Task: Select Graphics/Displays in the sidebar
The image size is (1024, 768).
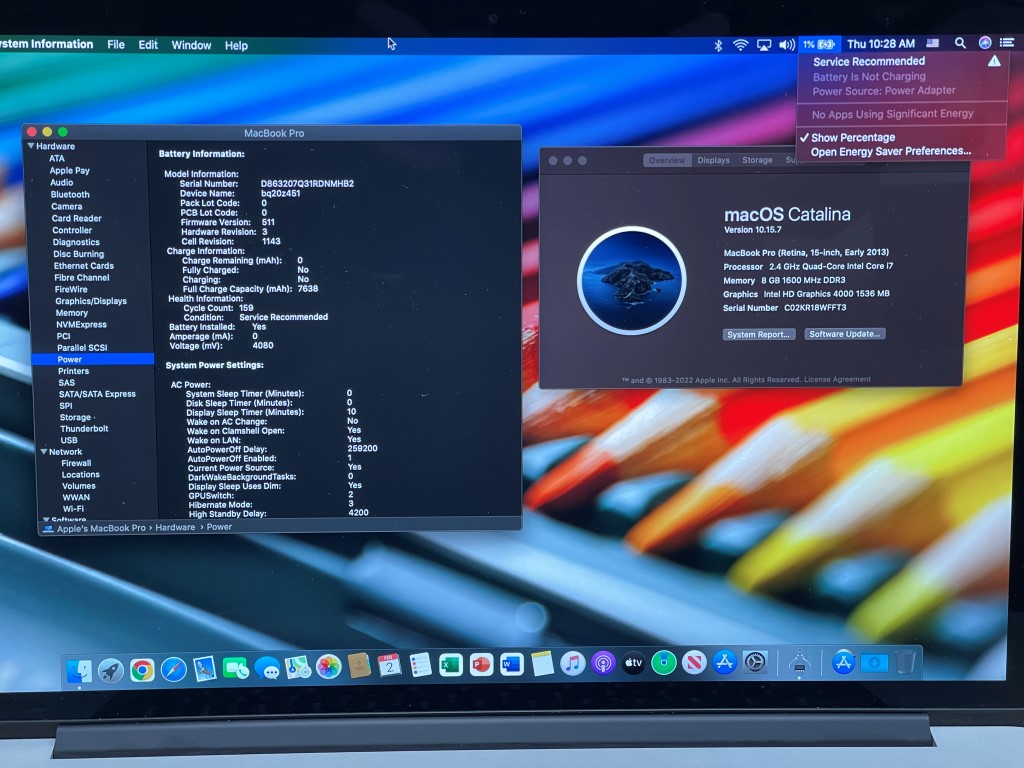Action: tap(91, 301)
